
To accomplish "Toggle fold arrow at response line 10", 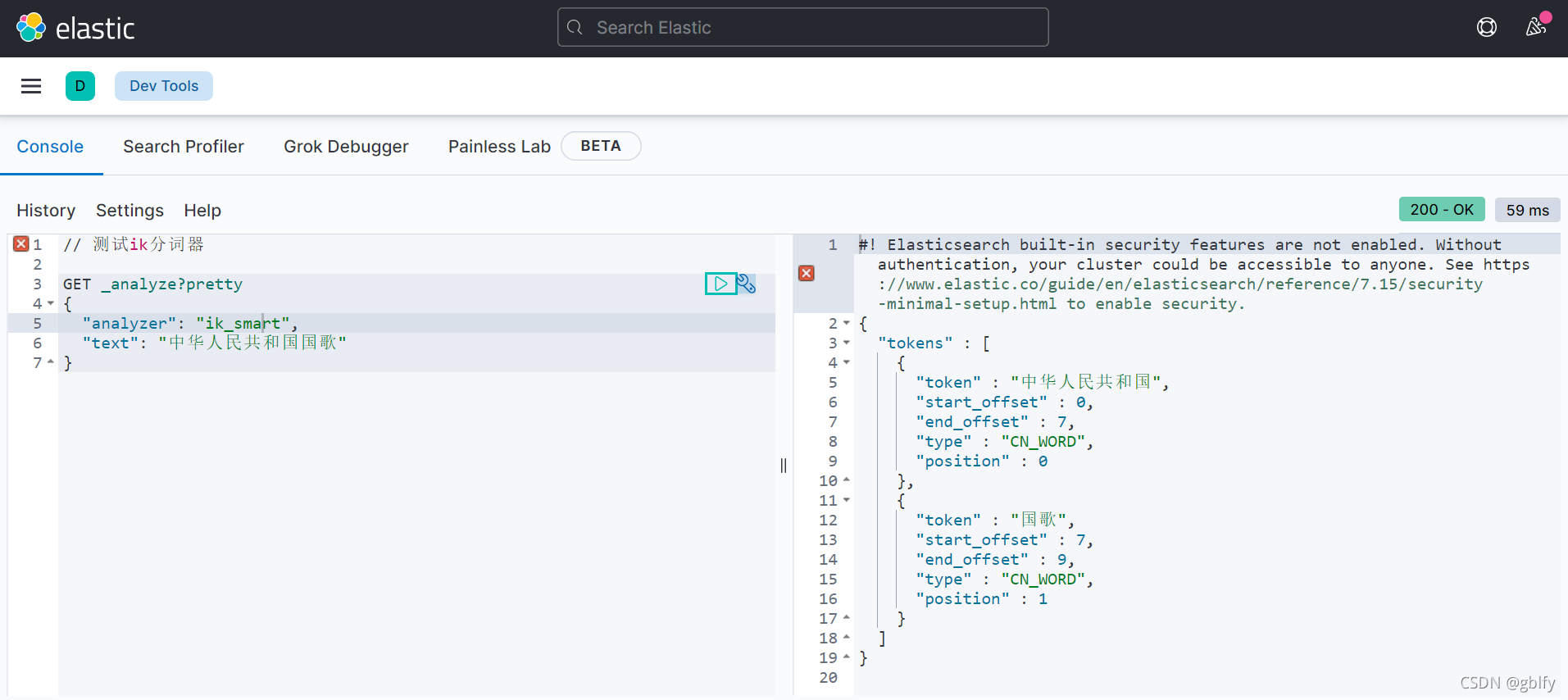I will 847,480.
